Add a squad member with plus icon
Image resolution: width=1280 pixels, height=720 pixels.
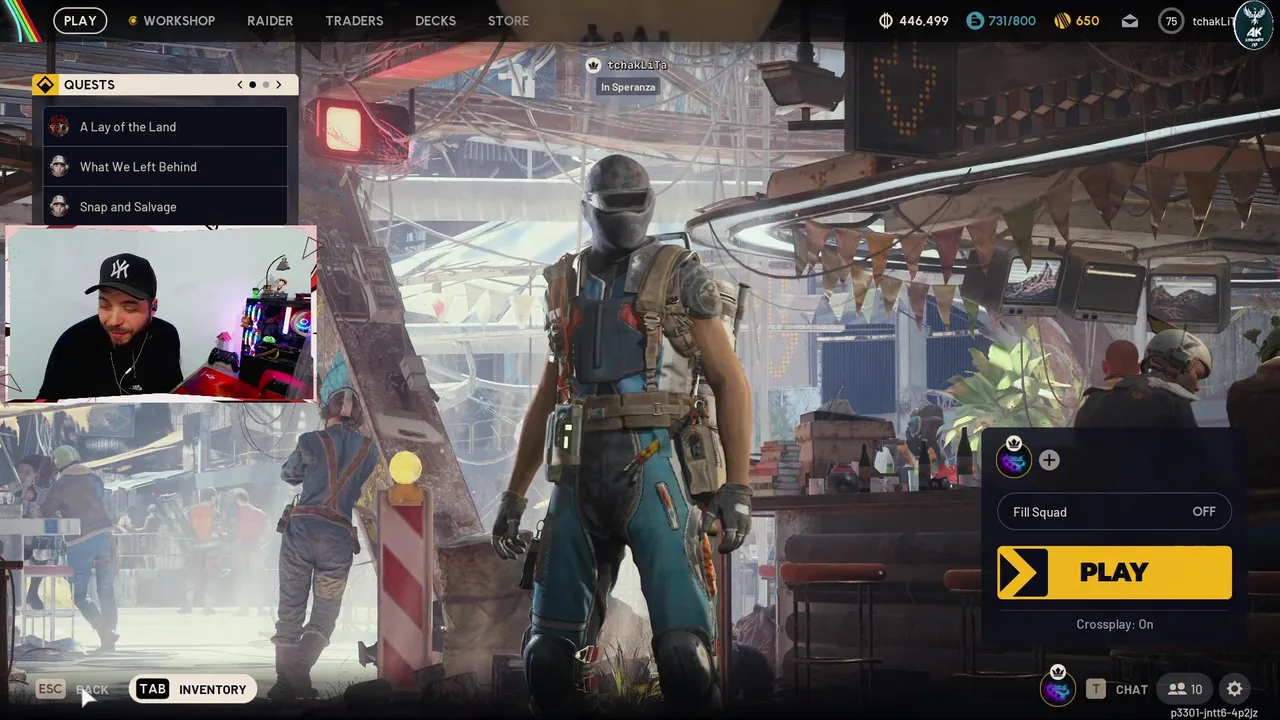click(1048, 460)
